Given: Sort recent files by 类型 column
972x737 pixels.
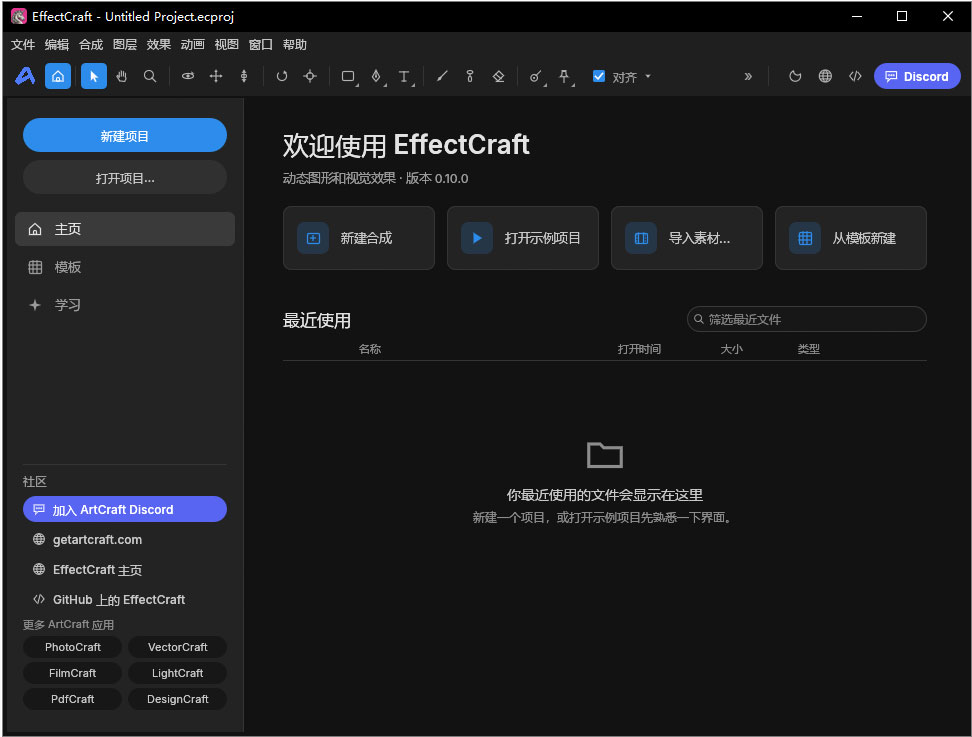Looking at the screenshot, I should (x=808, y=350).
